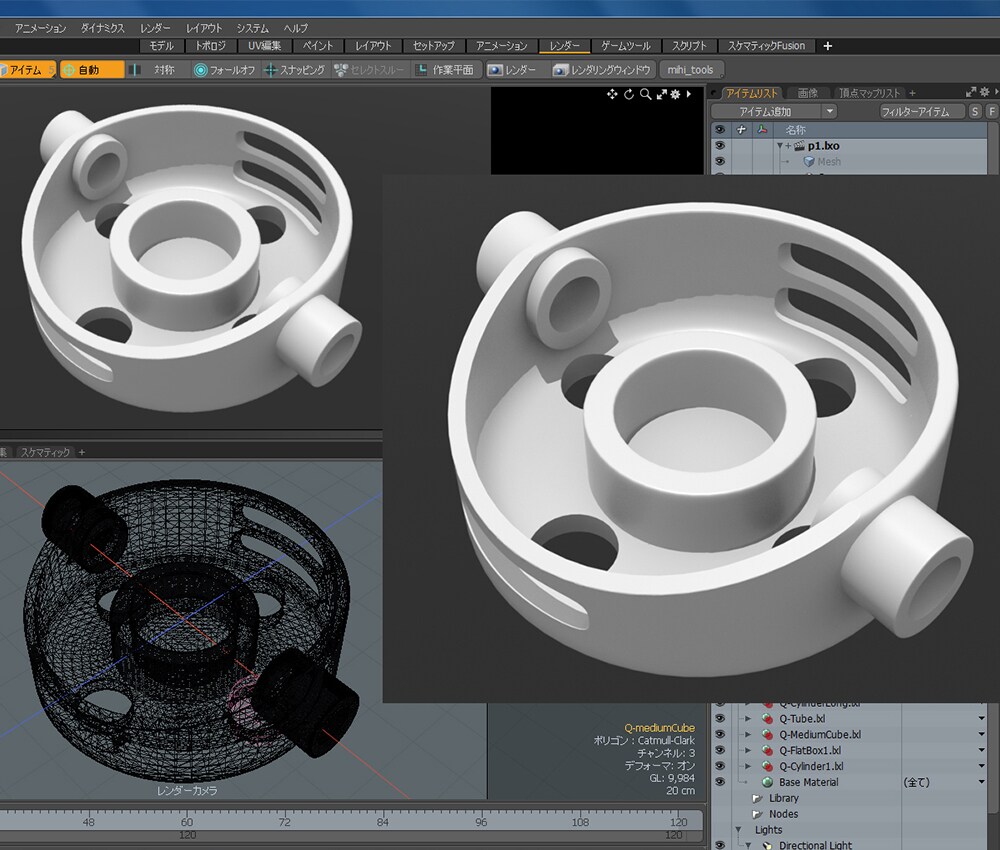Click the viewport maximize arrows icon
Viewport: 1000px width, 850px height.
[x=661, y=94]
